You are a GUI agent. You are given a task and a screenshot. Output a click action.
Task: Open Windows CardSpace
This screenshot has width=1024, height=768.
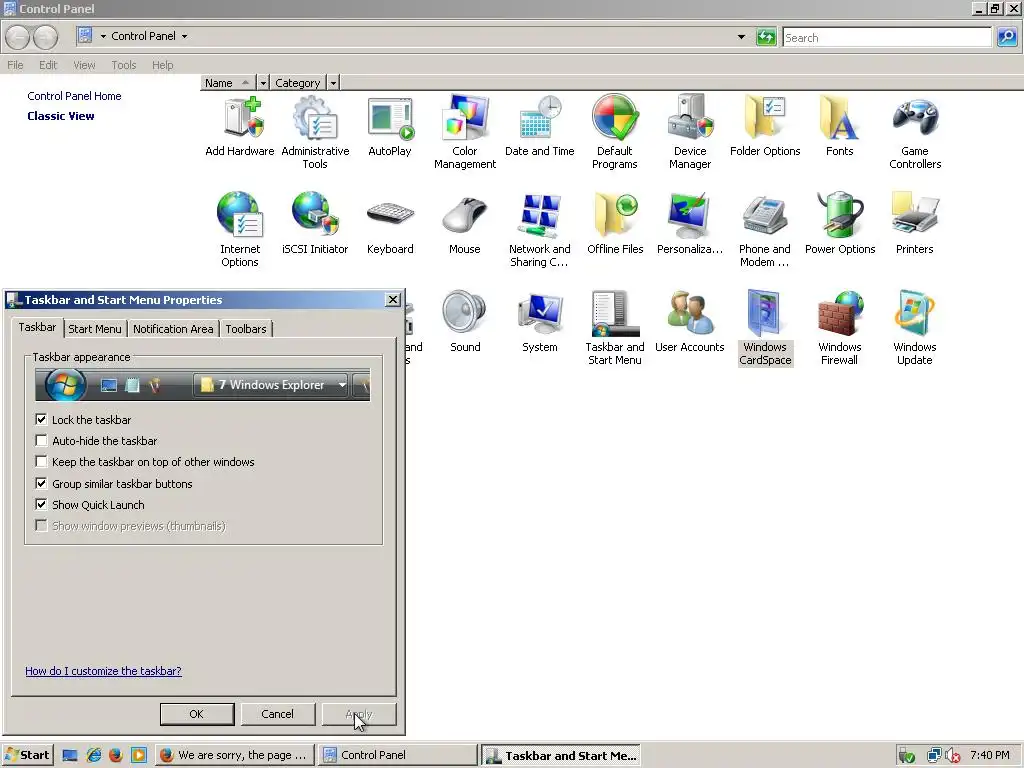tap(765, 328)
